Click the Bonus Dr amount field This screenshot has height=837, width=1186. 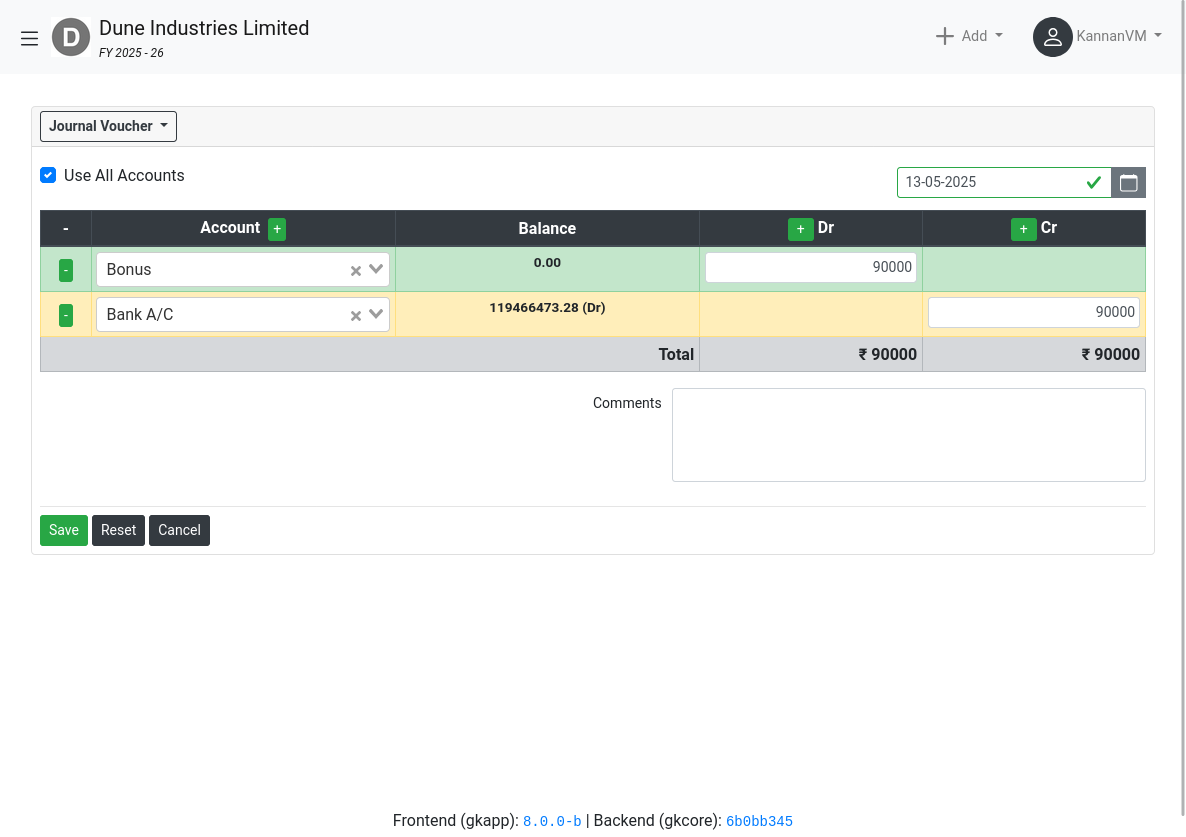pos(811,267)
